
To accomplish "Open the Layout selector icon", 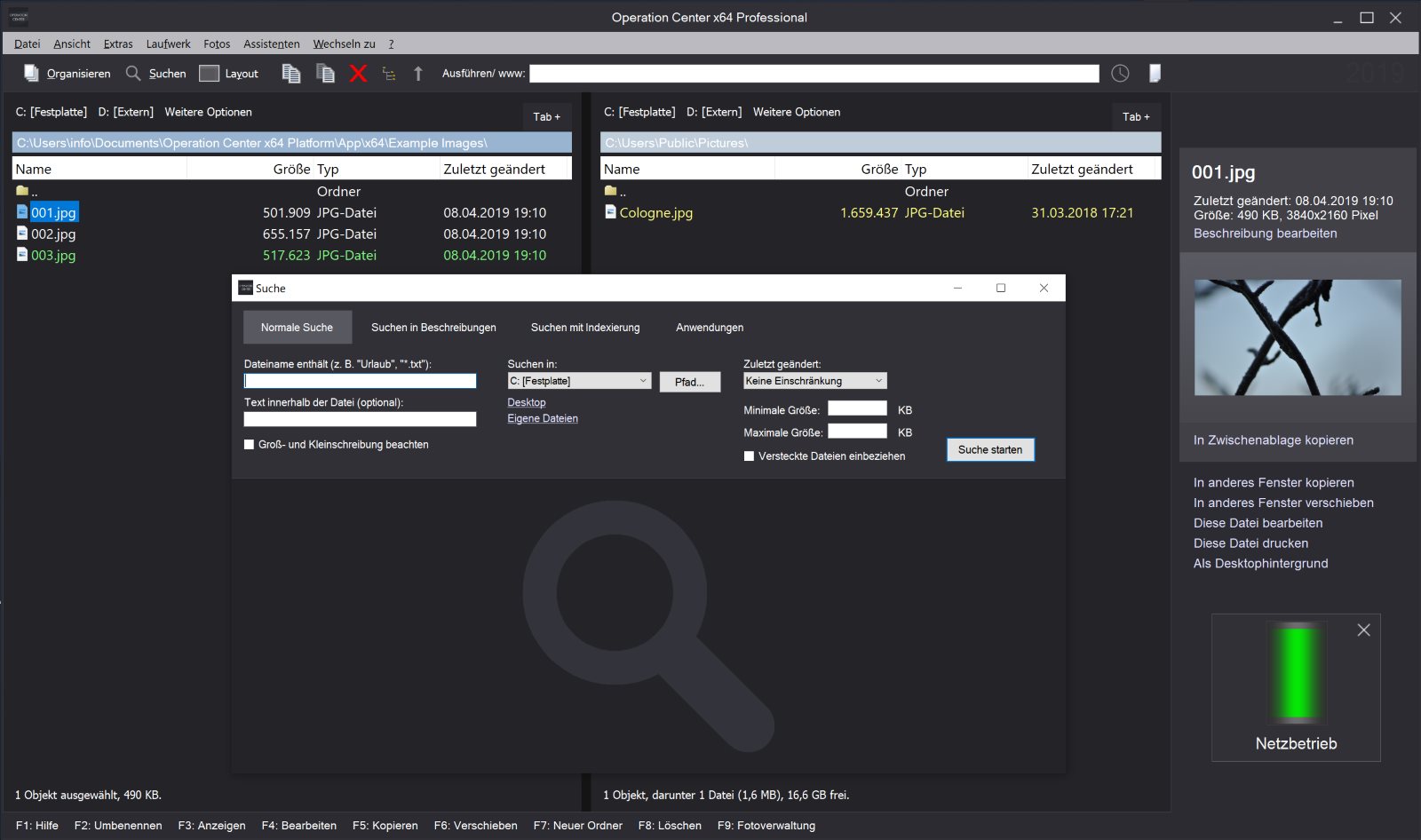I will click(210, 74).
